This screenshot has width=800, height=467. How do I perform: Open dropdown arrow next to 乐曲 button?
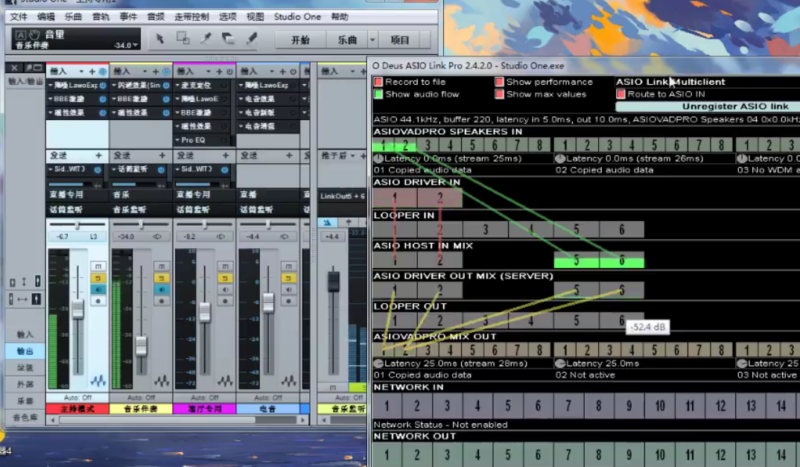pos(372,40)
